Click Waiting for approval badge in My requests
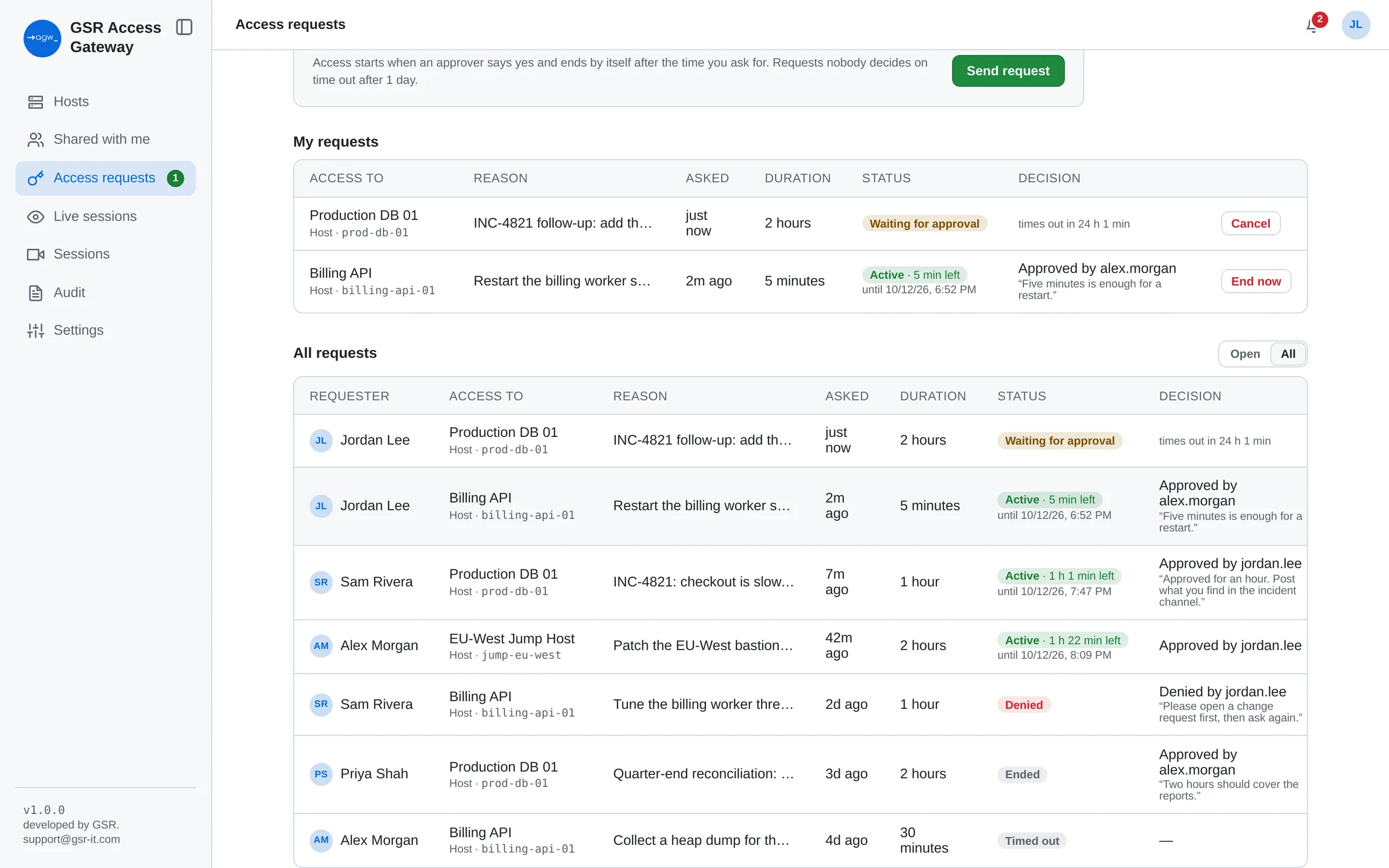 [924, 224]
